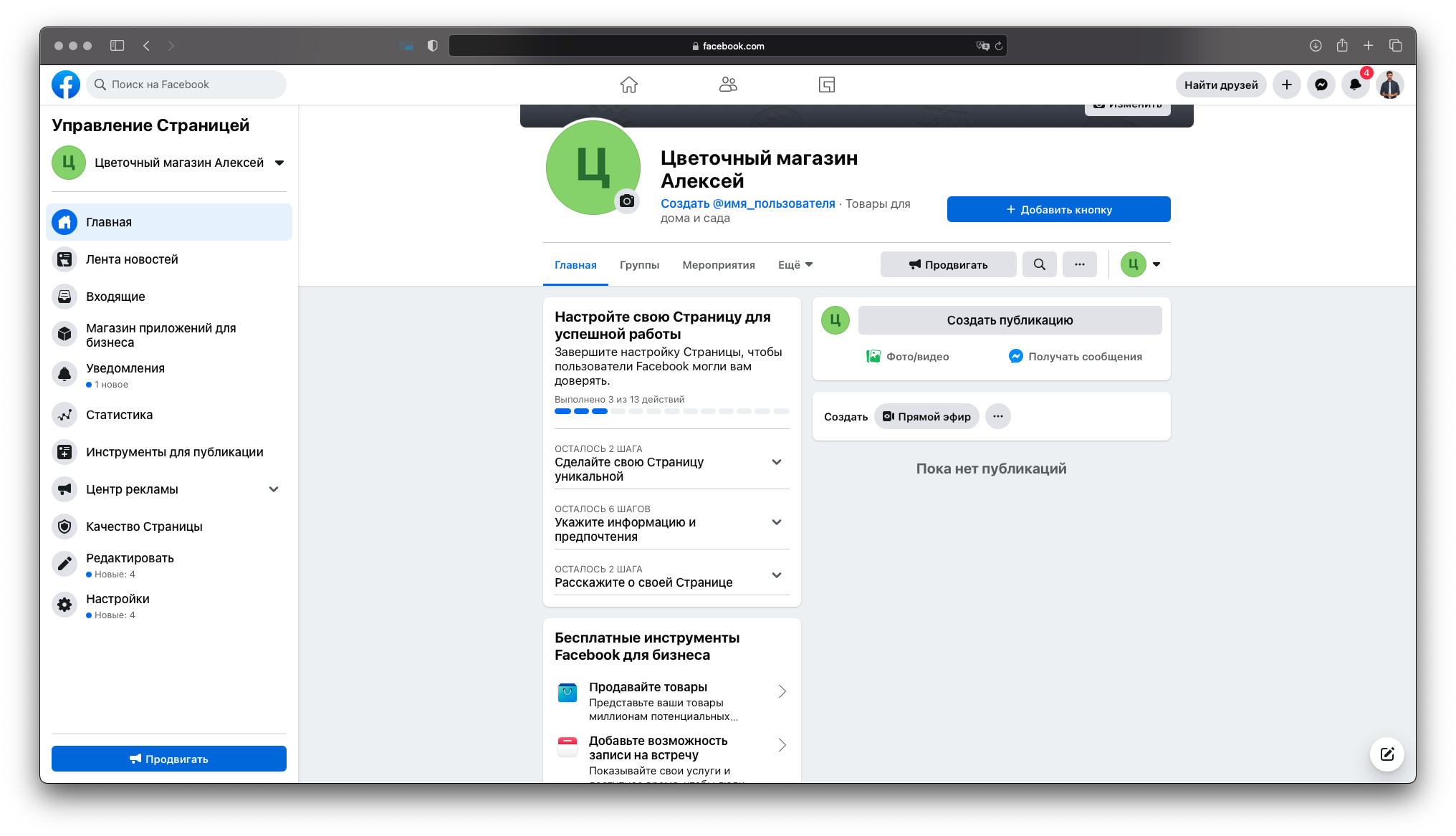Click the camera icon on page avatar
This screenshot has height=836, width=1456.
click(627, 201)
